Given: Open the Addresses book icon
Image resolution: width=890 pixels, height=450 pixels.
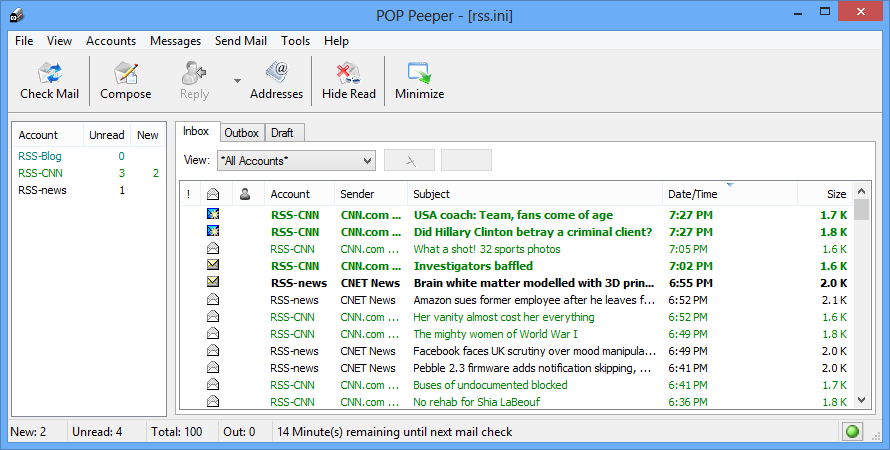Looking at the screenshot, I should click(276, 73).
